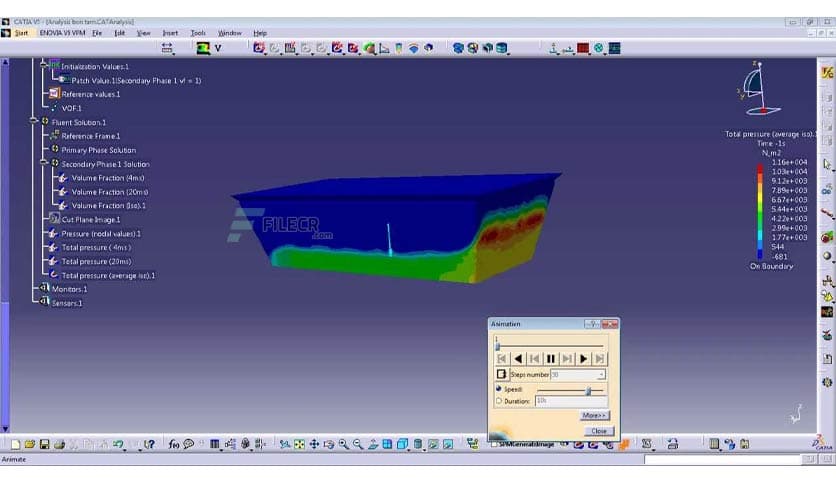Click the shading mode cylinder icon

(418, 444)
